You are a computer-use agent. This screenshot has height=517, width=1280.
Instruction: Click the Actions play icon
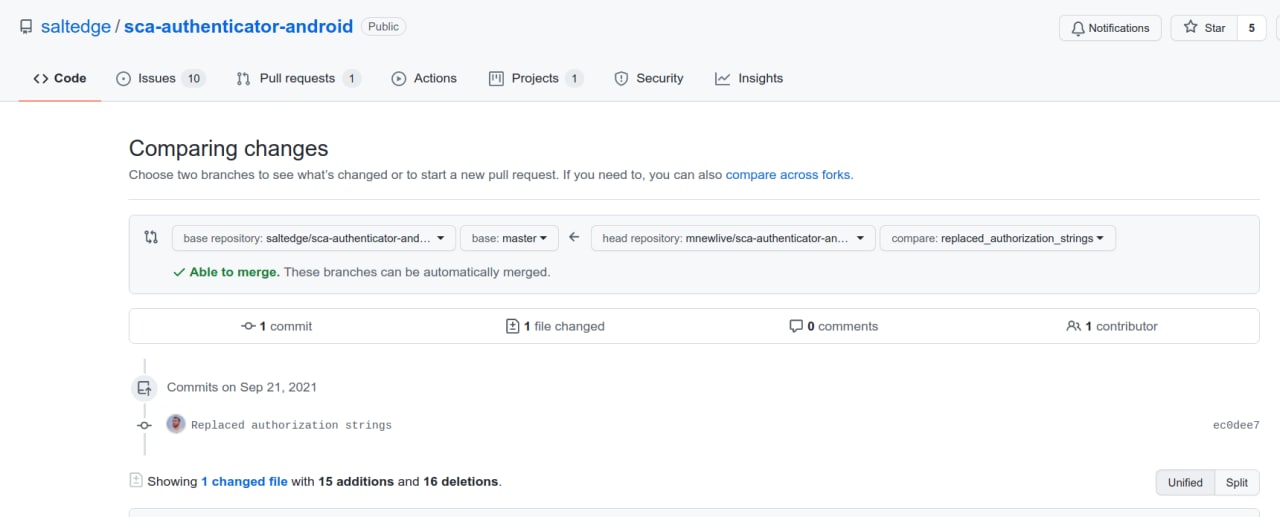[399, 78]
